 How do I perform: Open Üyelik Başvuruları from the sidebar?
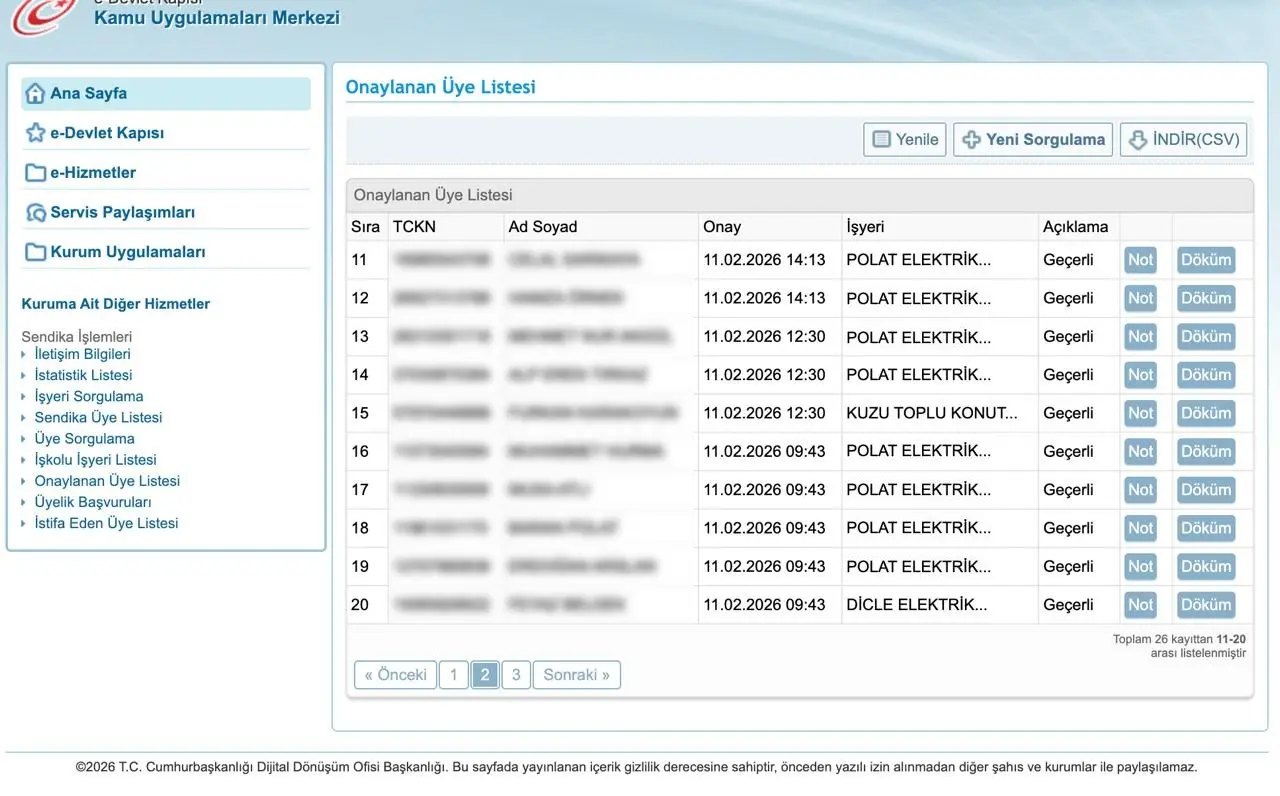[92, 502]
